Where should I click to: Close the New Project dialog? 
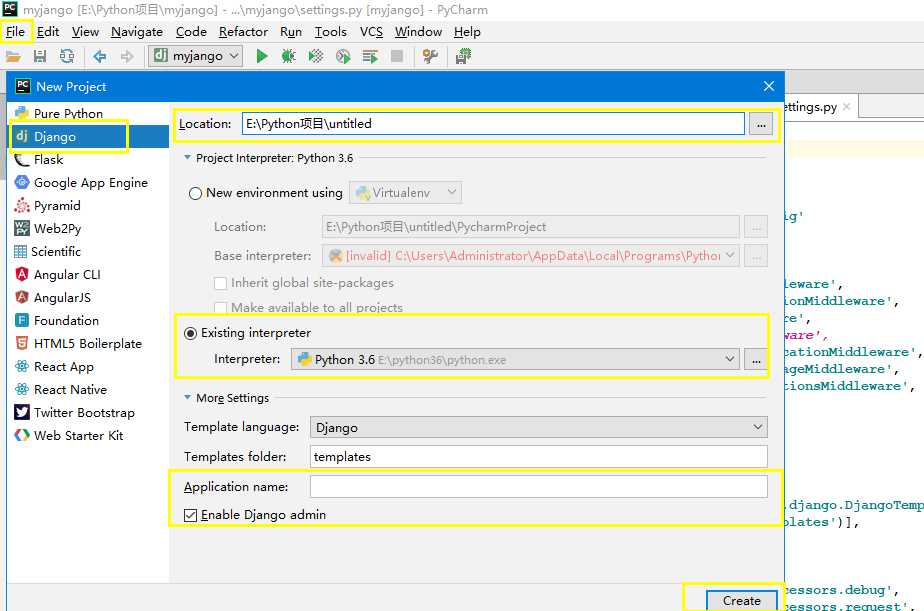(768, 86)
